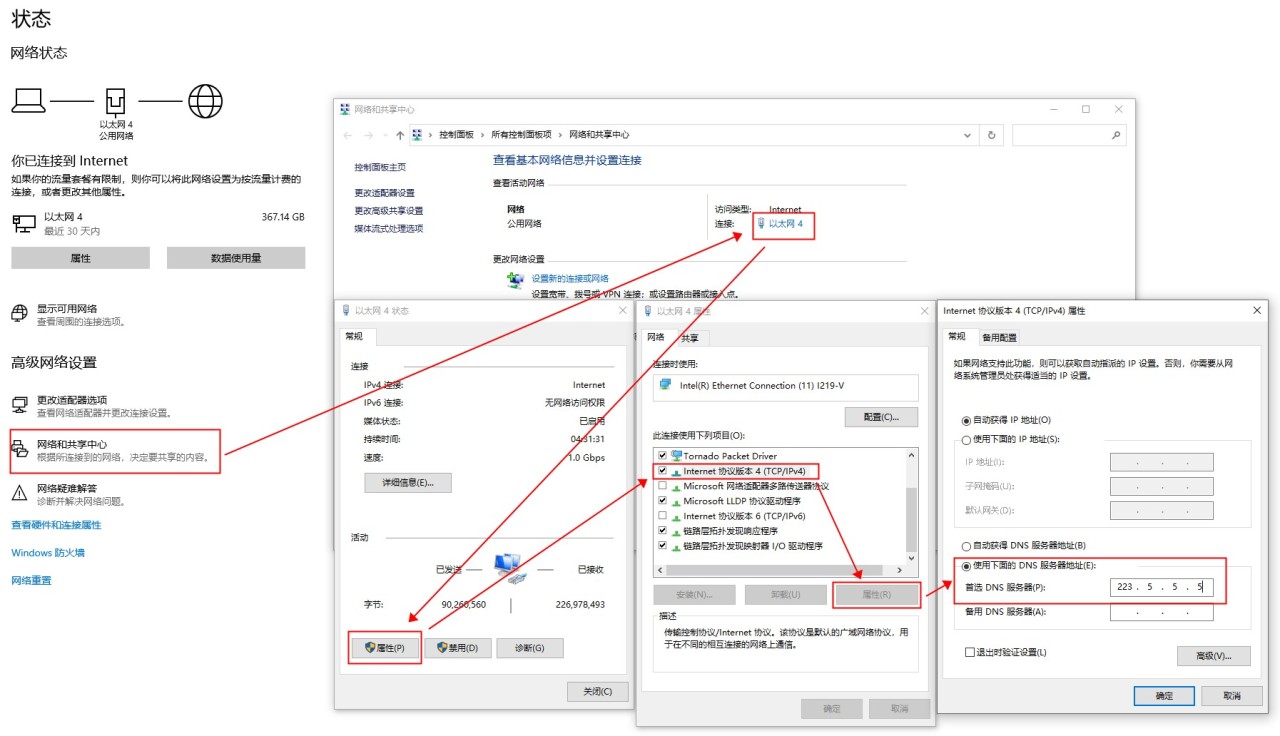Screen dimensions: 1280x736
Task: Click the back arrow in Network and Sharing Center
Action: click(348, 135)
